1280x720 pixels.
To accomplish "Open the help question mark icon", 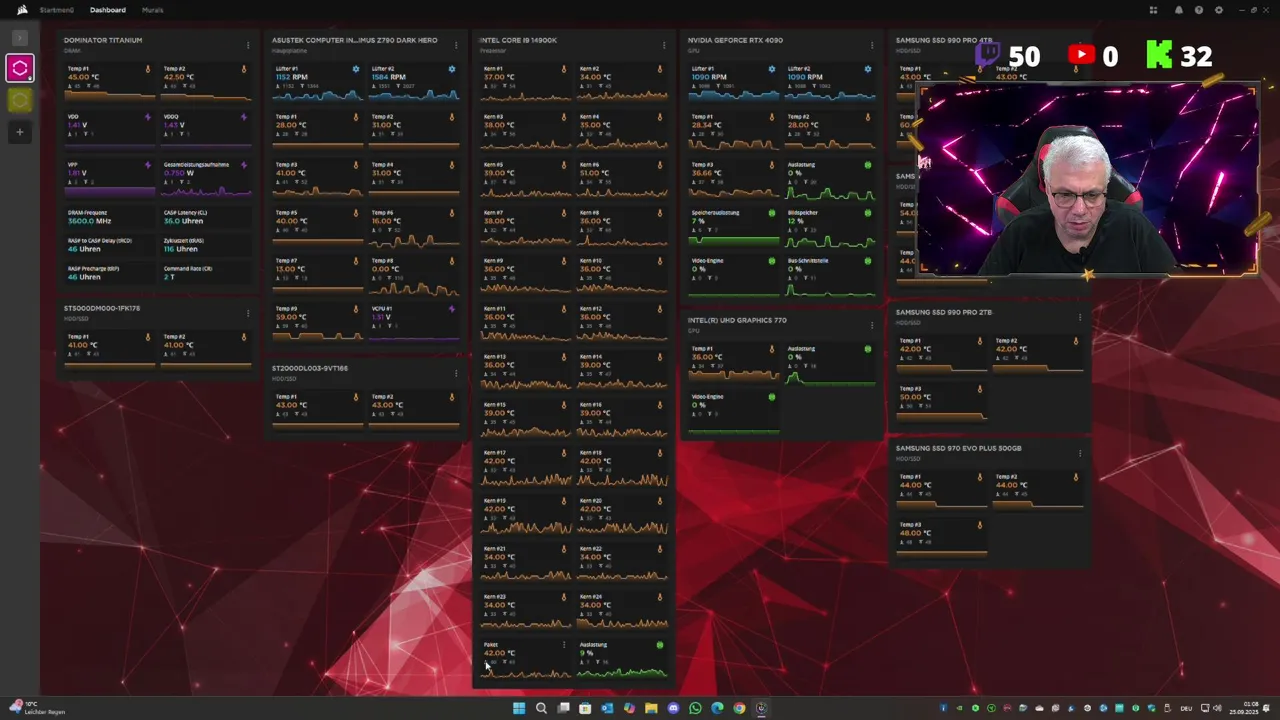I will [1199, 10].
